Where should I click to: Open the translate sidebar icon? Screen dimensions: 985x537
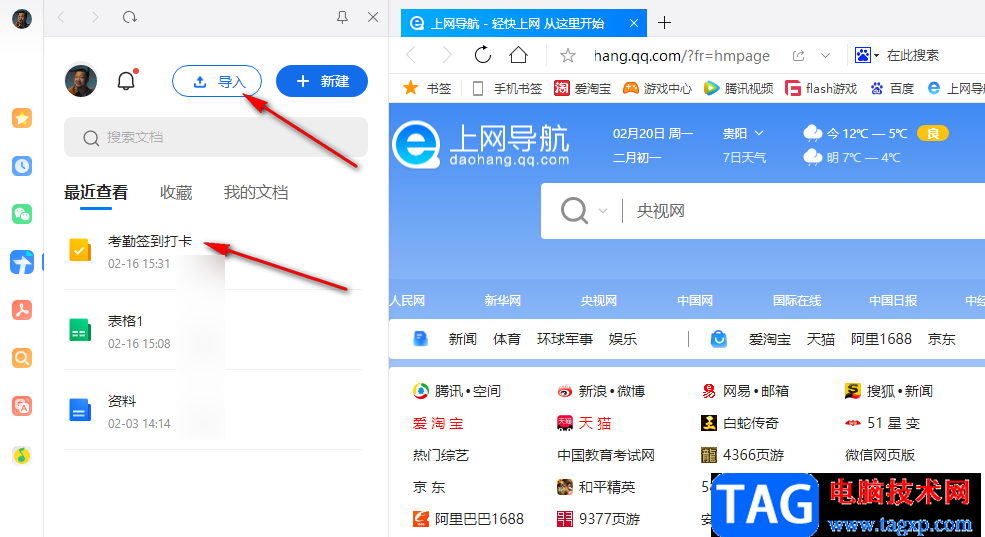(x=22, y=406)
